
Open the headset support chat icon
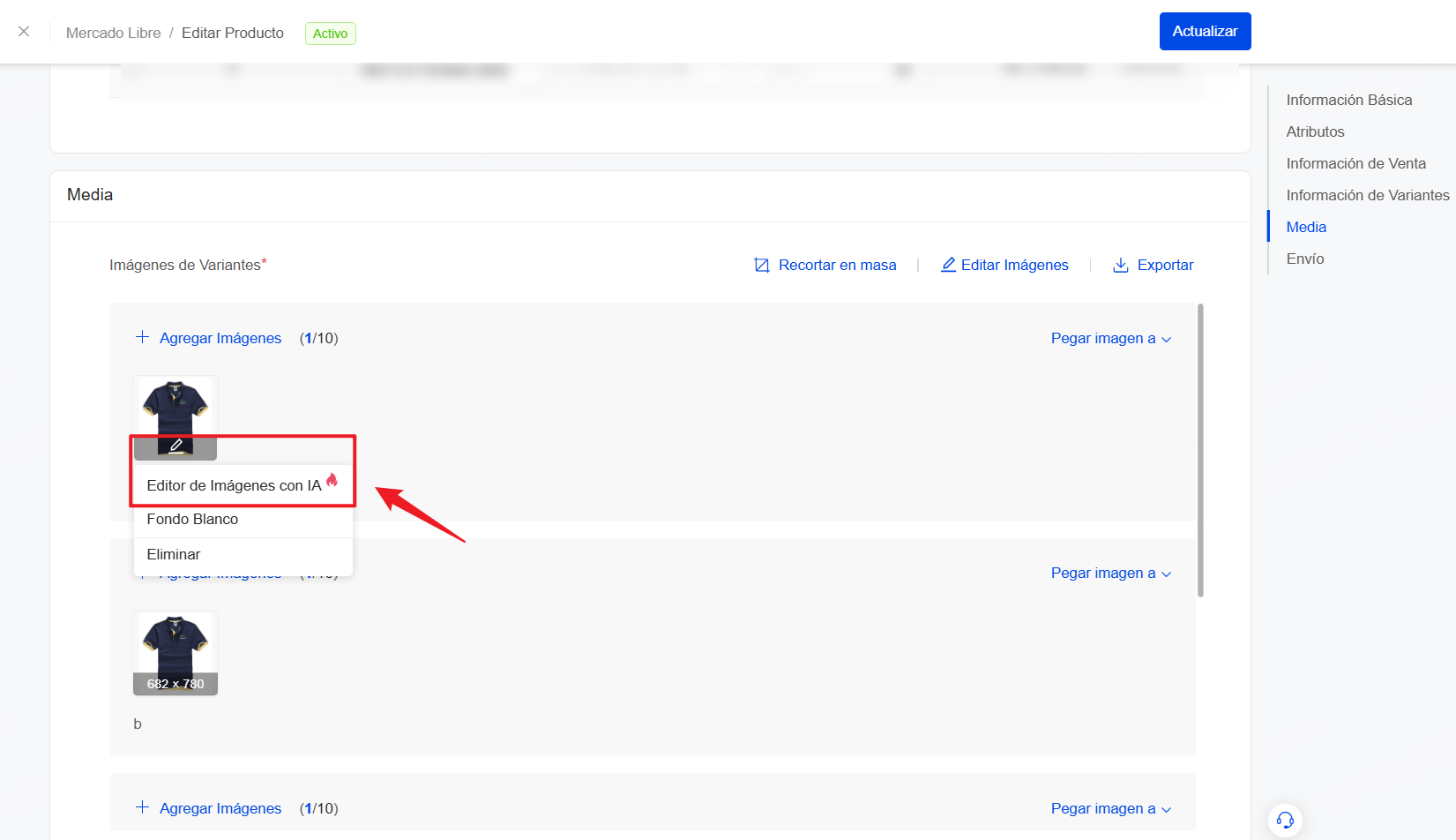(1285, 821)
